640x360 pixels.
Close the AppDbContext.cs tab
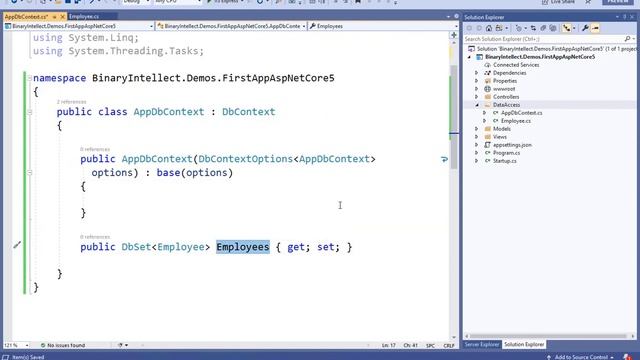click(62, 17)
